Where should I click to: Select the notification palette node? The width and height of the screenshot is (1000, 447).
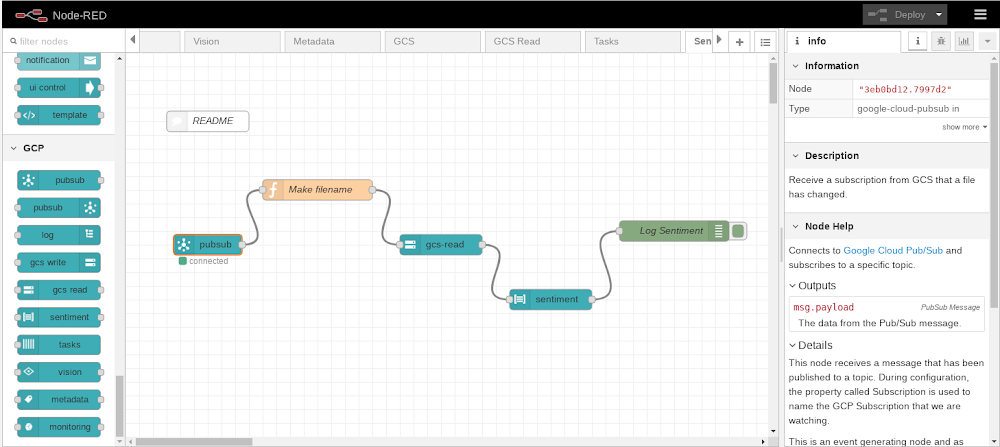(x=59, y=61)
